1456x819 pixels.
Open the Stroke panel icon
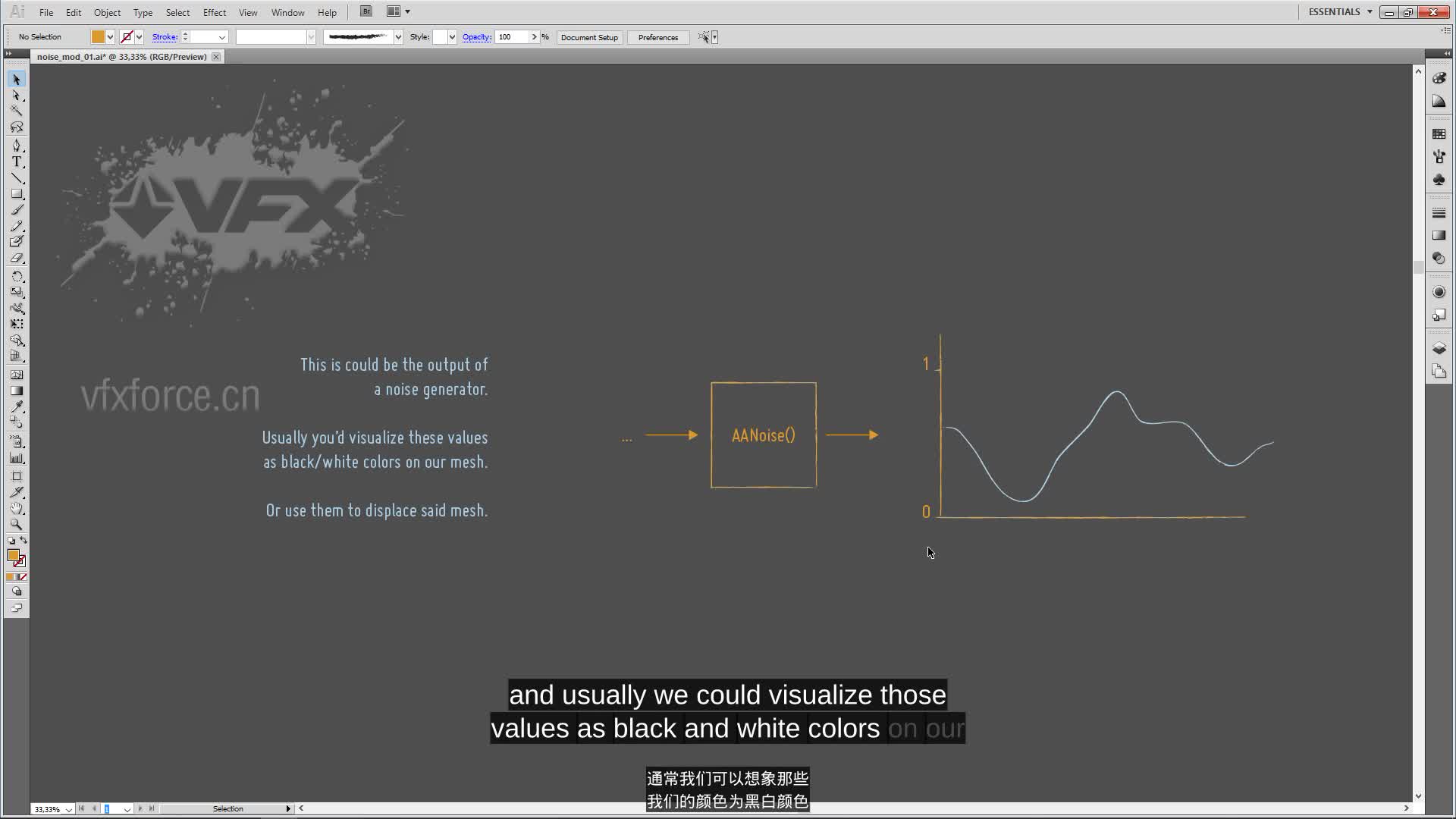[1439, 213]
